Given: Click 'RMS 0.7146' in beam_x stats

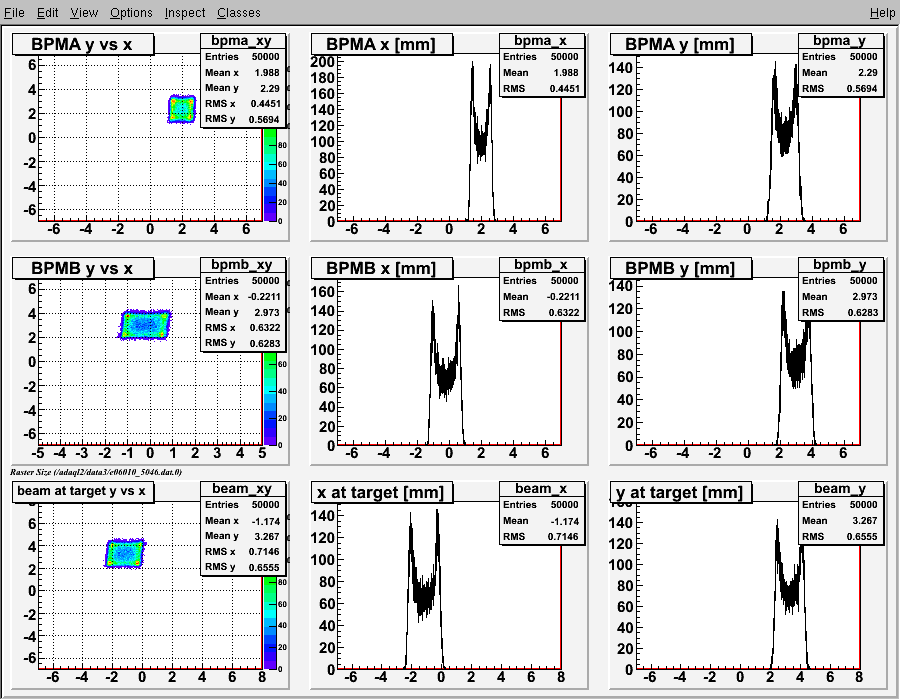Looking at the screenshot, I should point(542,536).
